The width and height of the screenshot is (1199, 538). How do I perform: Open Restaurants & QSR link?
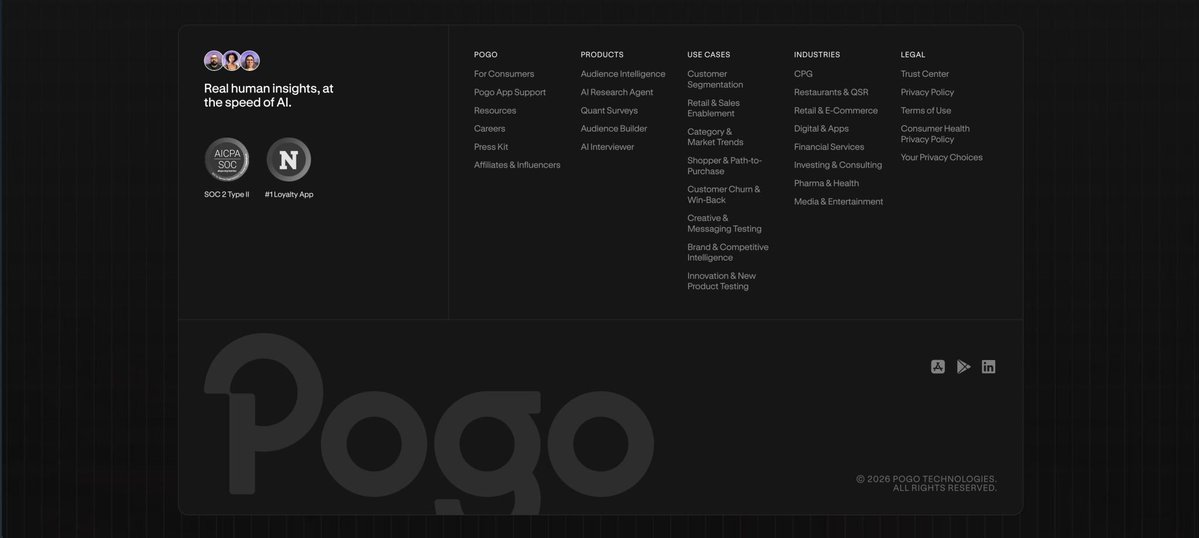(831, 92)
